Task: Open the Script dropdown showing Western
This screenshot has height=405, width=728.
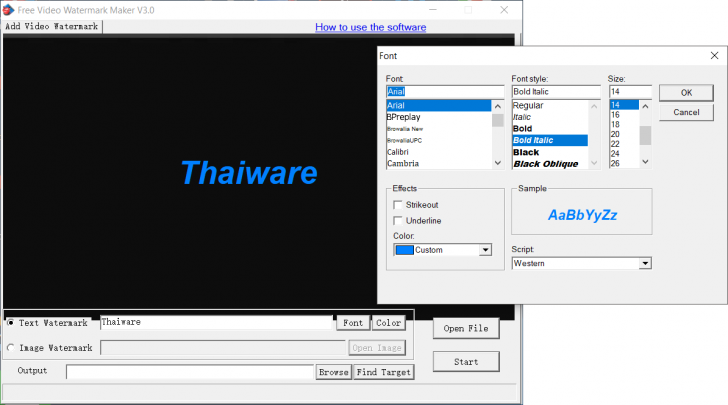Action: click(645, 263)
